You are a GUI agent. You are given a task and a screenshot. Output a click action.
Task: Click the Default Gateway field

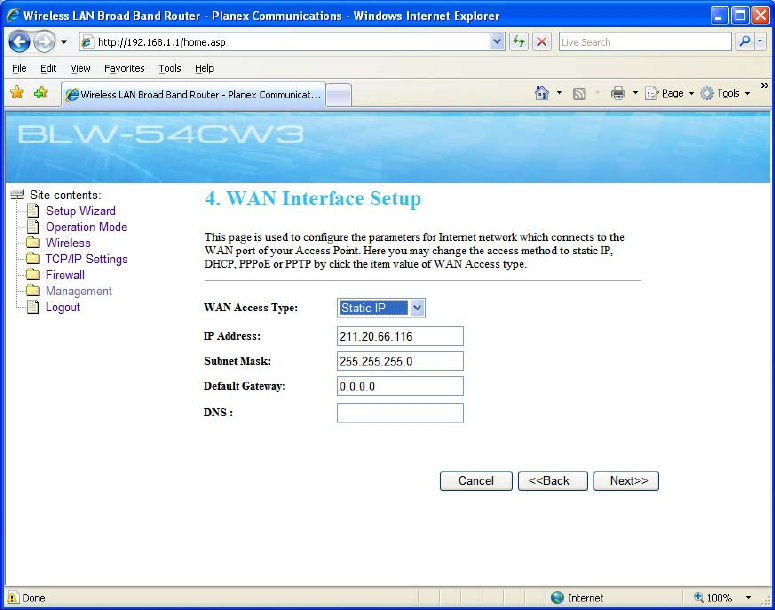[x=400, y=386]
